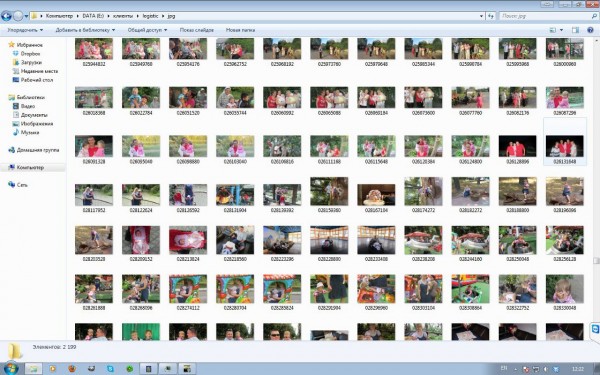Click the Новая папка button
The height and width of the screenshot is (375, 600).
(x=240, y=30)
